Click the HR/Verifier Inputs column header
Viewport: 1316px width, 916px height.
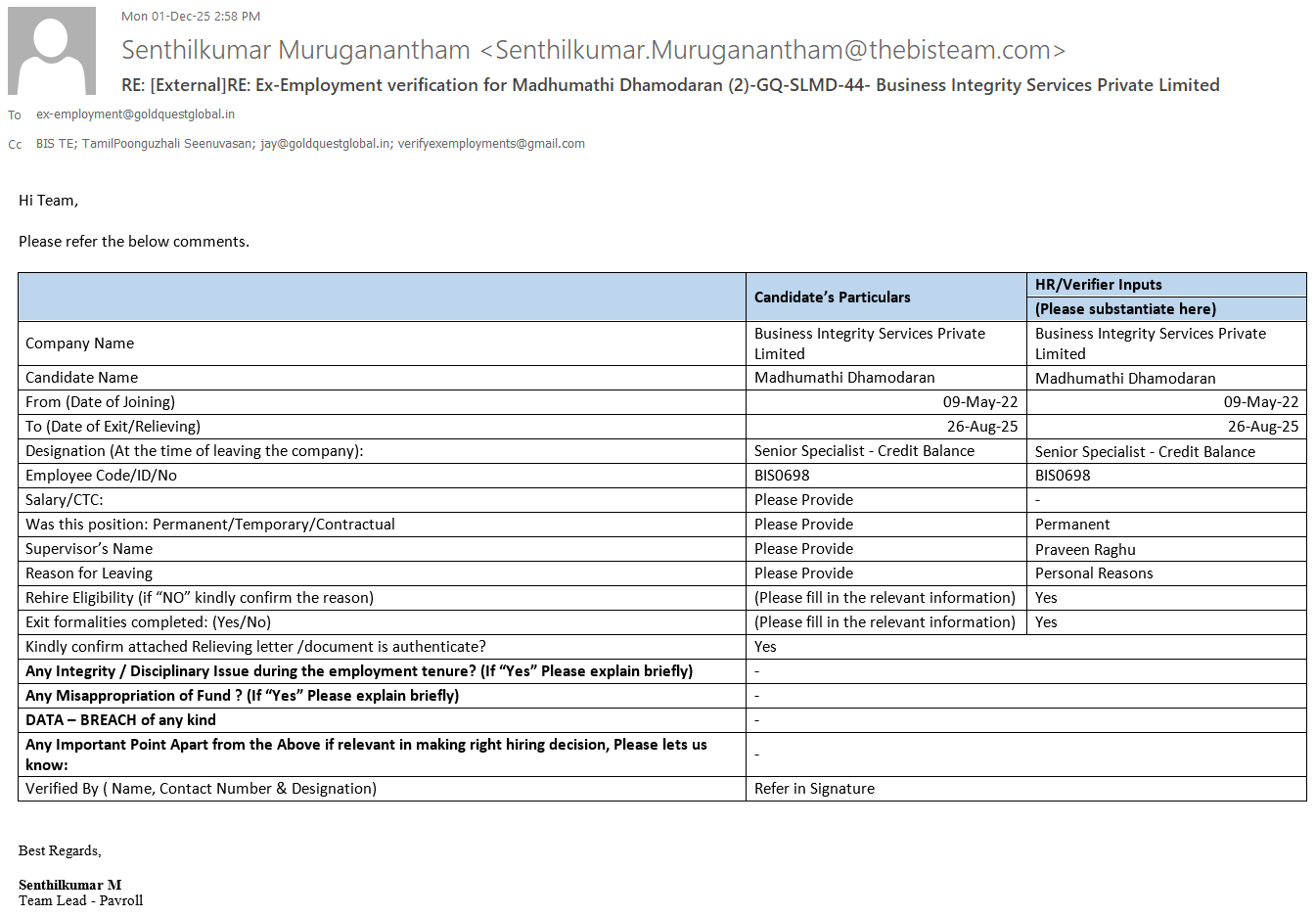[1098, 285]
